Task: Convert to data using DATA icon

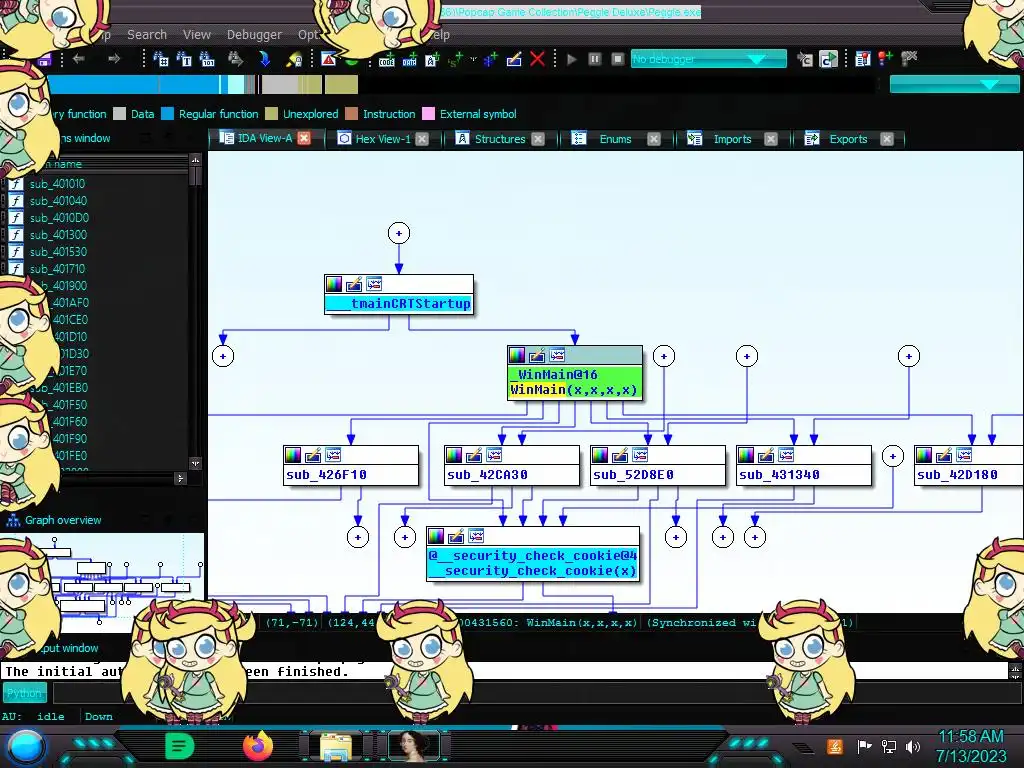Action: (409, 60)
